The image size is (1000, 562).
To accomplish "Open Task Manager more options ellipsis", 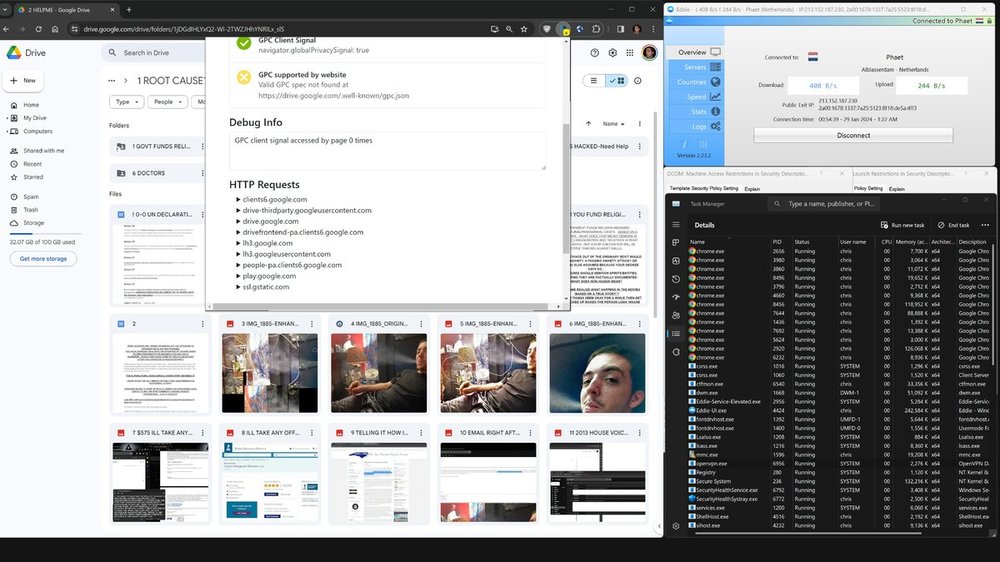I will click(x=985, y=225).
